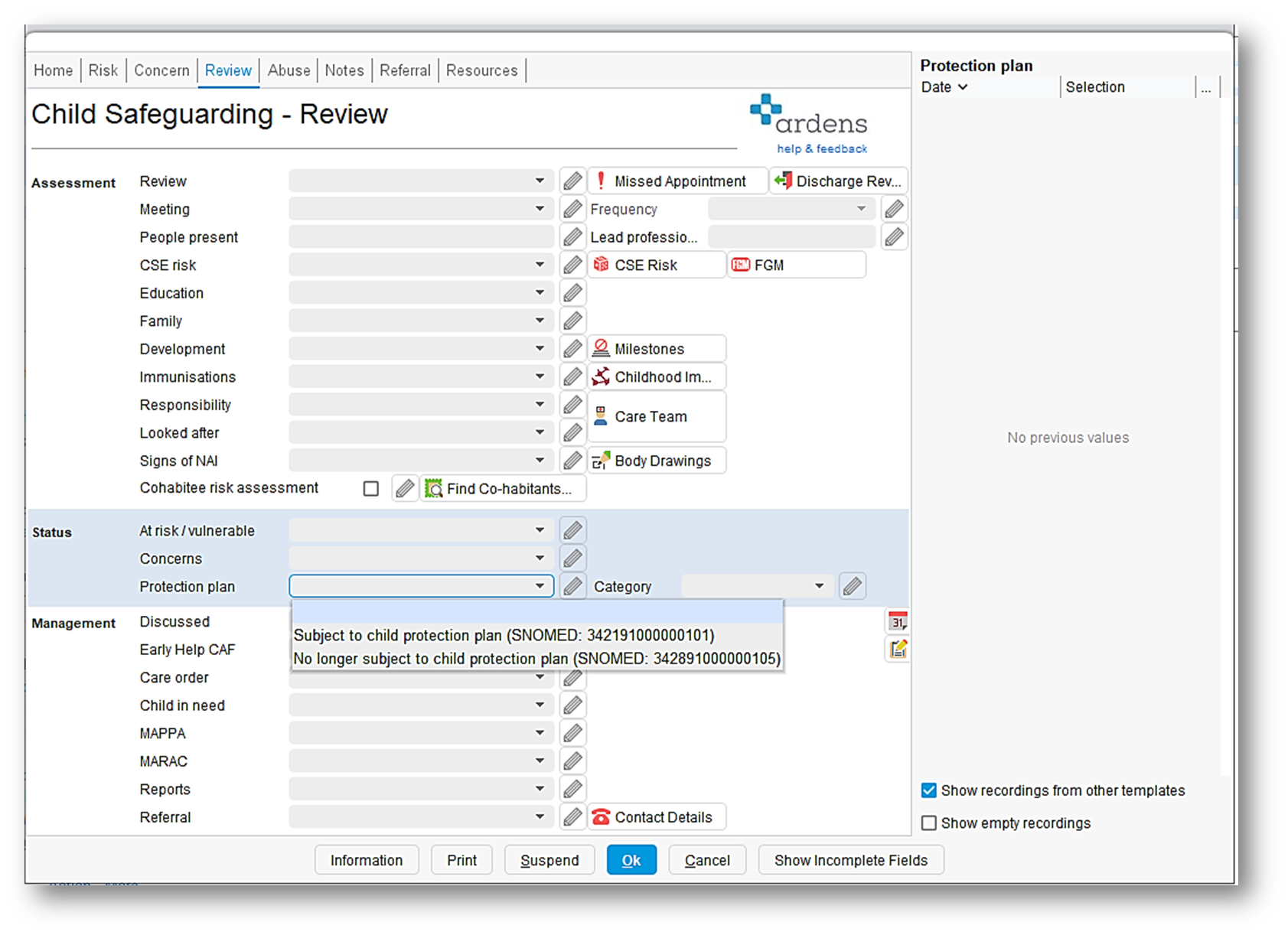Open the Concern tab

[x=161, y=70]
